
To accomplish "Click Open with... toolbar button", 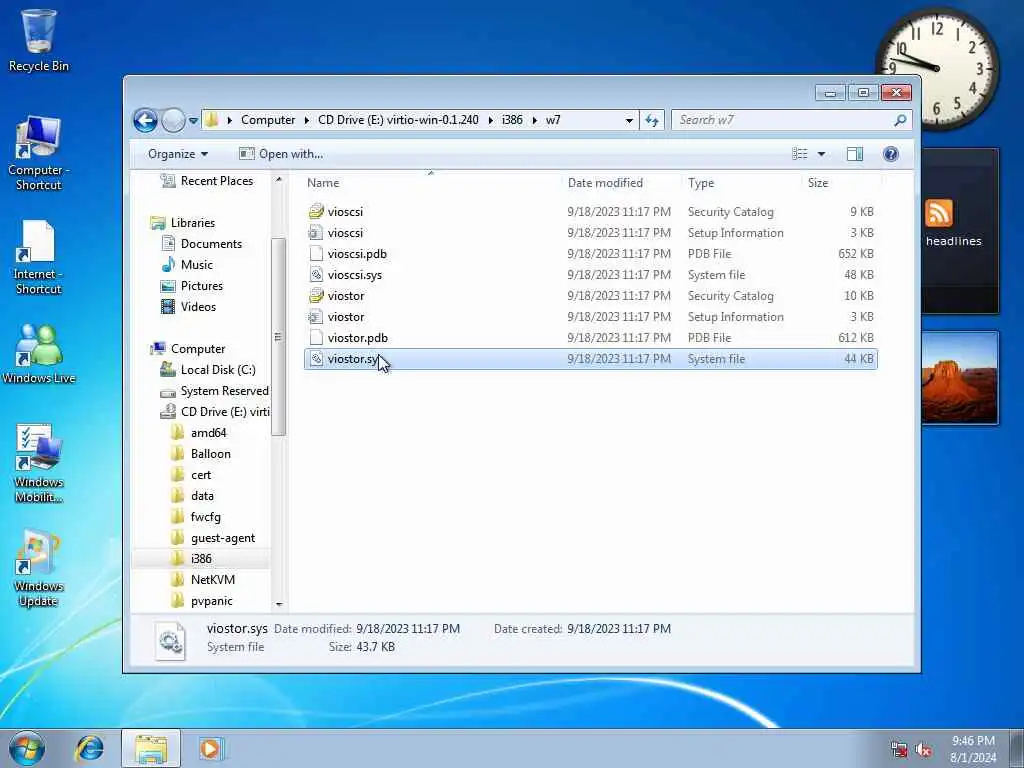I will (x=281, y=154).
